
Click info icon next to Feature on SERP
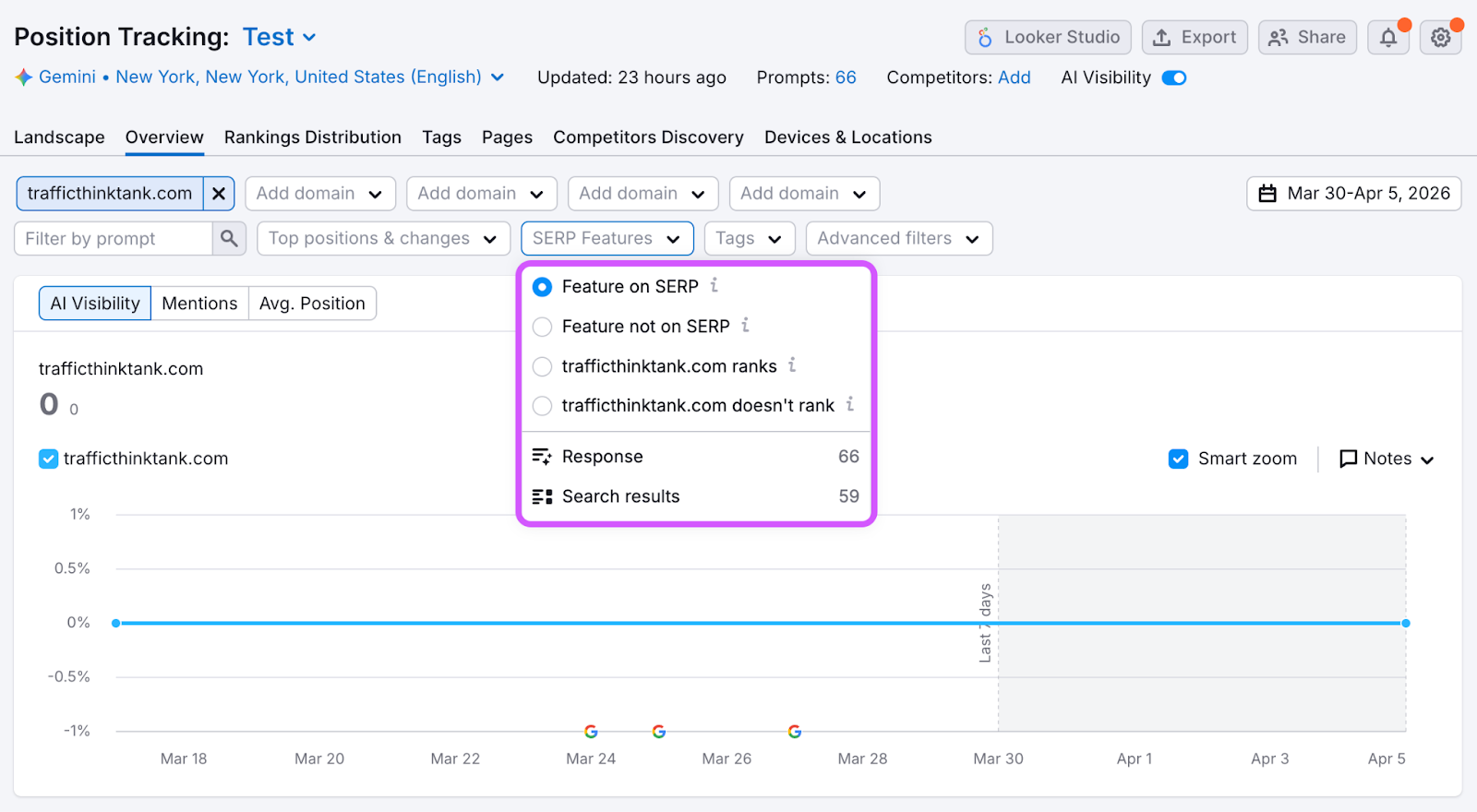click(x=714, y=286)
